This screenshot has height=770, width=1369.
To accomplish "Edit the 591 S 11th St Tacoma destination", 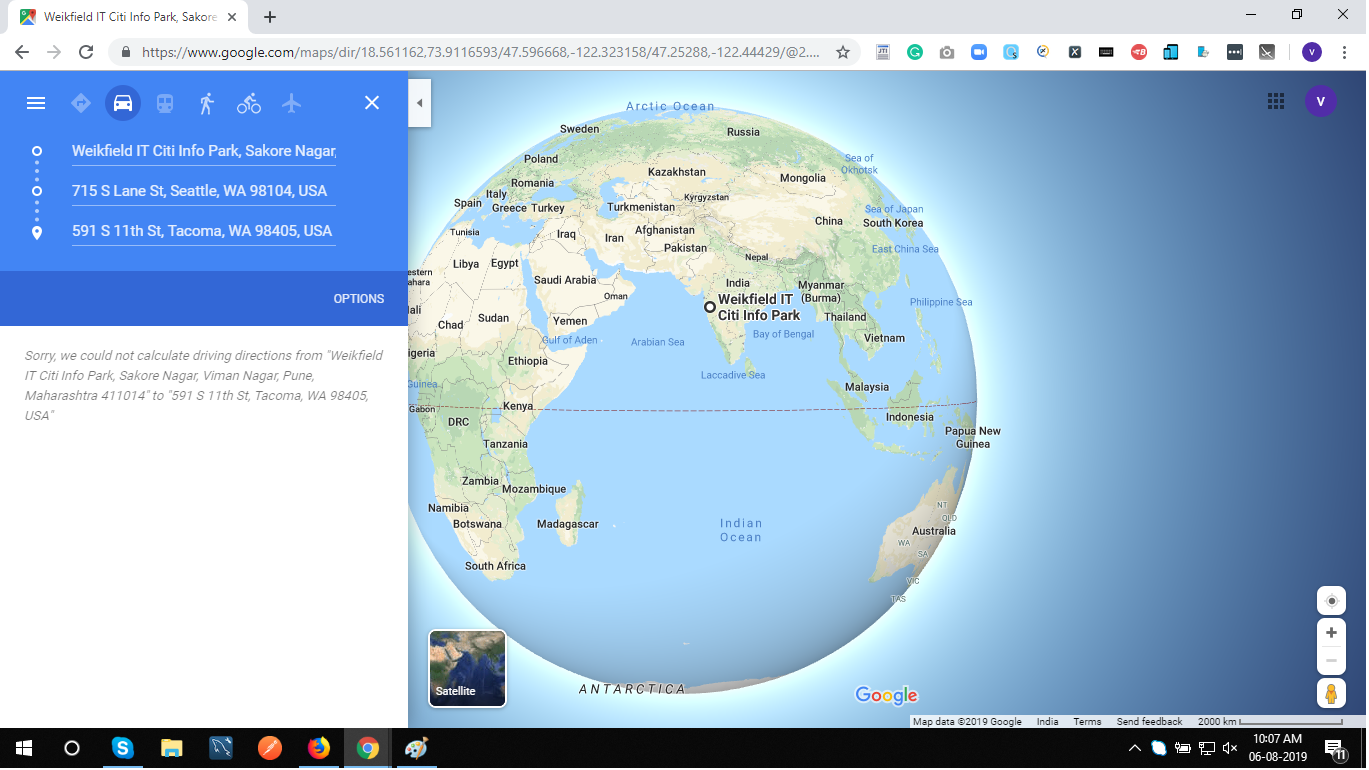I will (x=204, y=231).
